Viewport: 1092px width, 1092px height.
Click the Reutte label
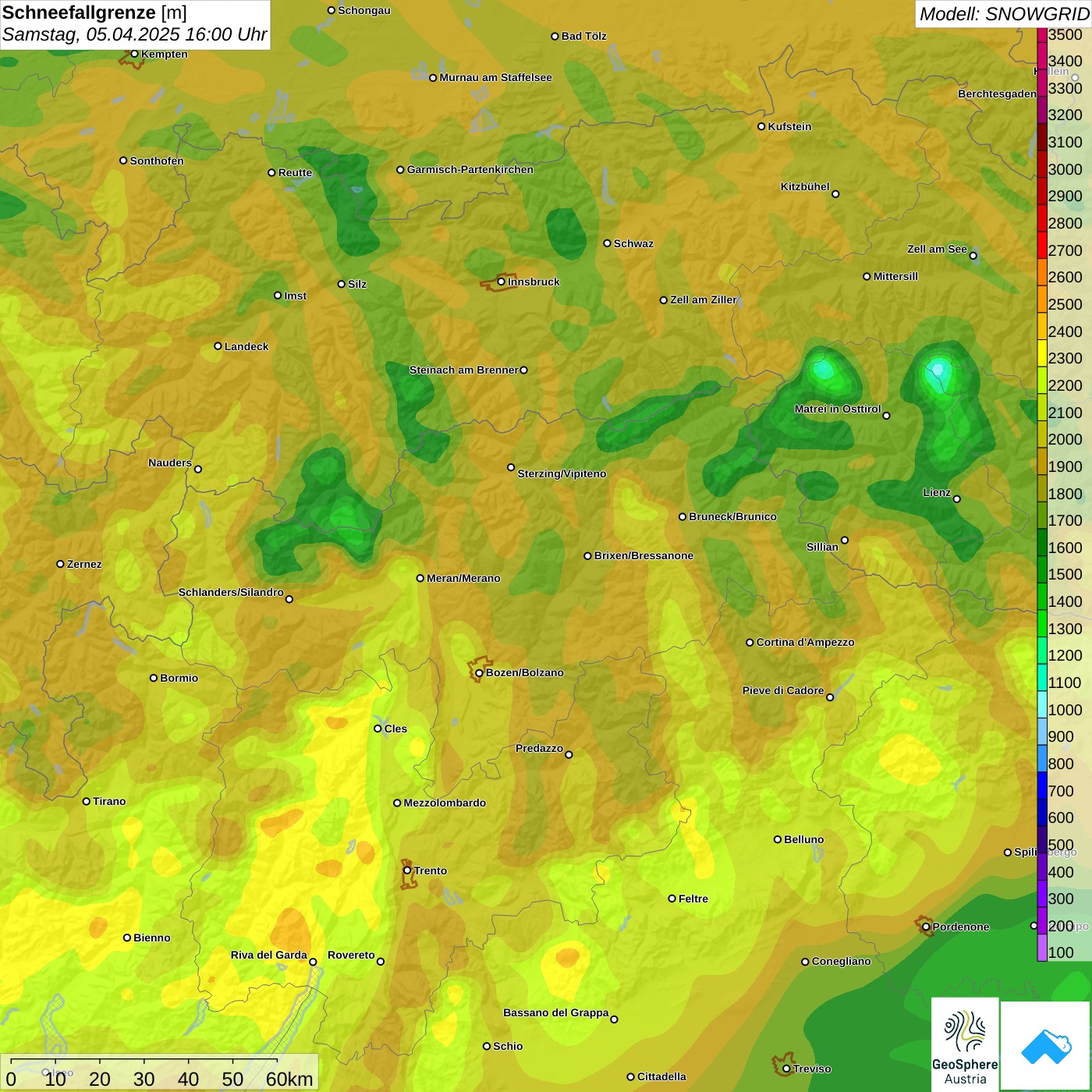295,172
